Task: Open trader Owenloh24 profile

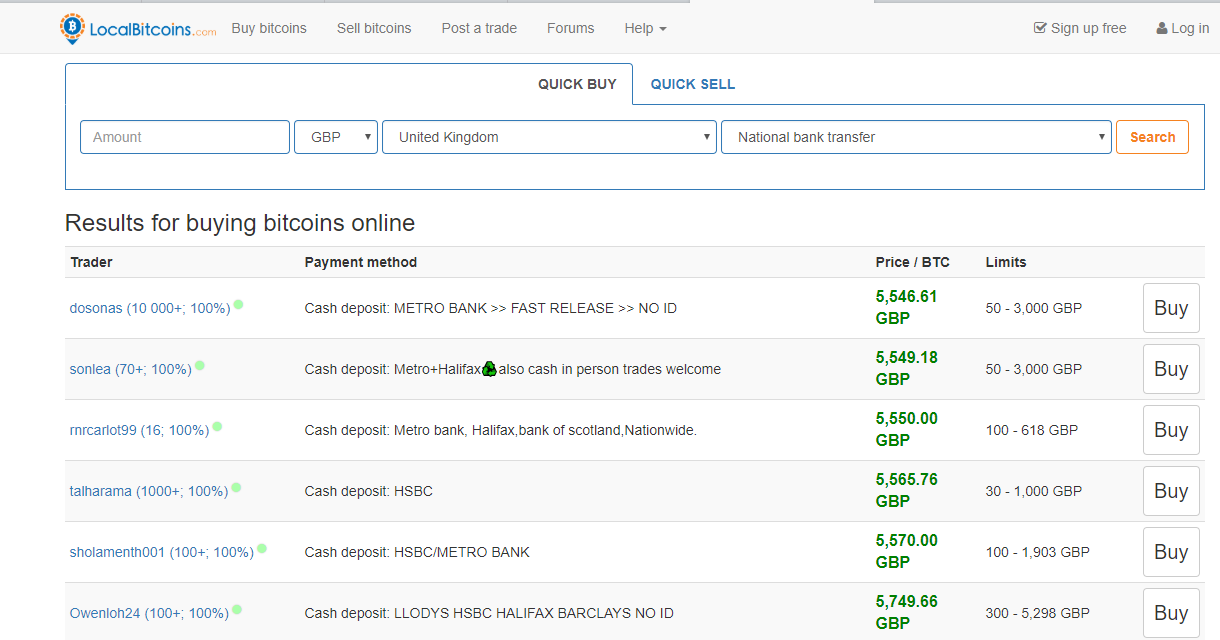Action: tap(149, 613)
